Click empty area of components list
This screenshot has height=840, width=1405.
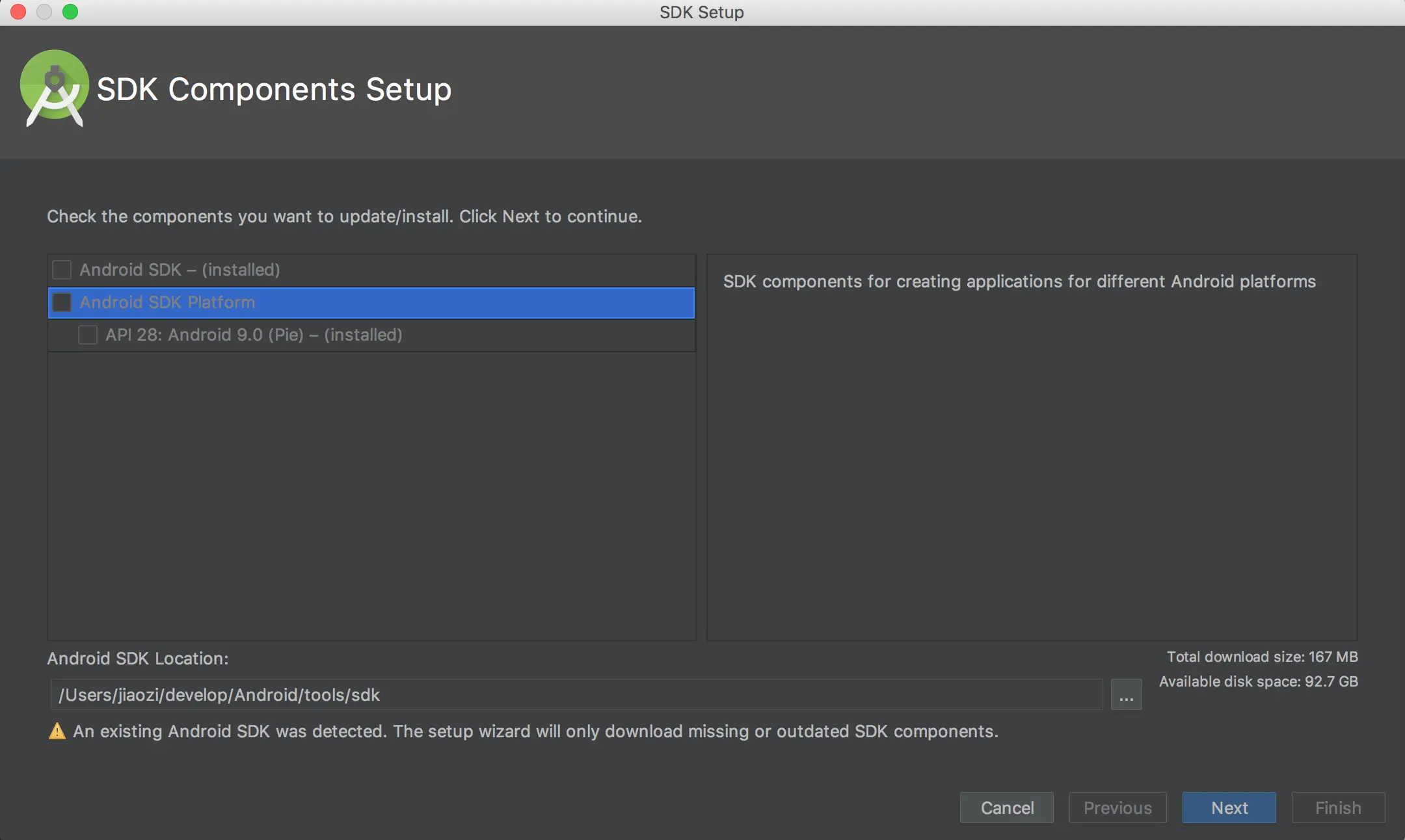point(371,494)
